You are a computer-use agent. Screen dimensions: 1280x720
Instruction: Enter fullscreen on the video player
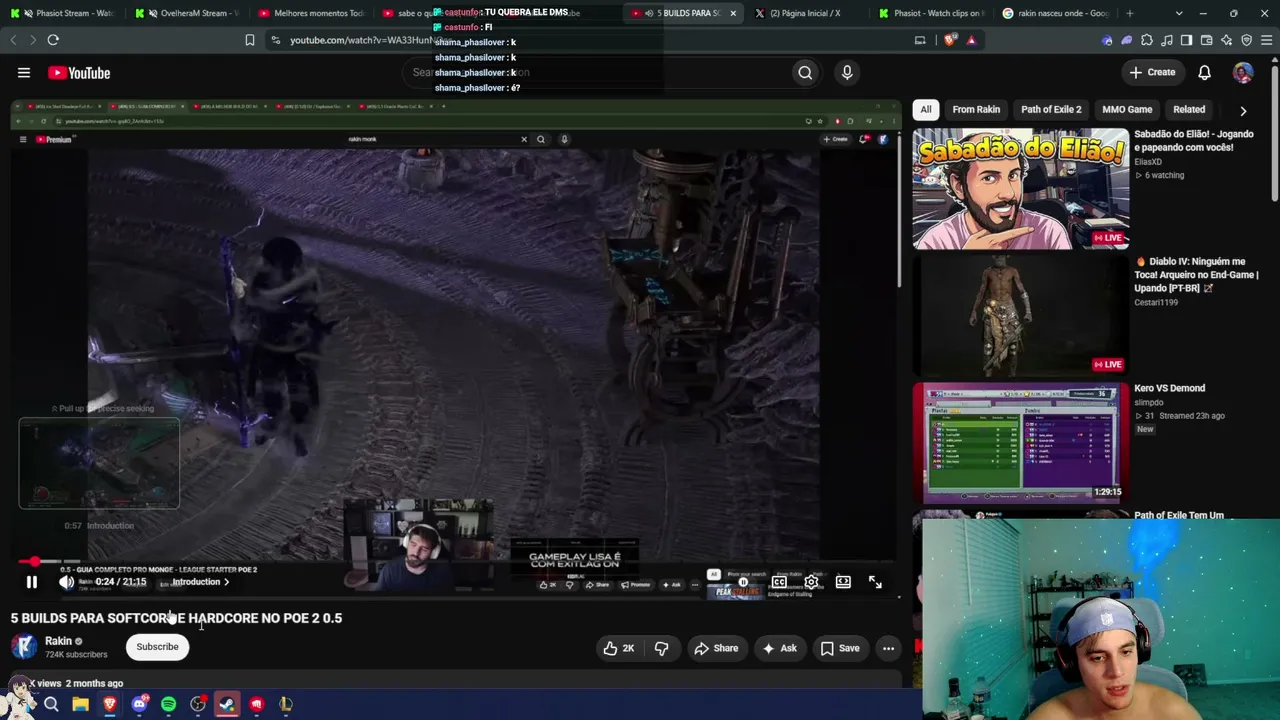875,582
